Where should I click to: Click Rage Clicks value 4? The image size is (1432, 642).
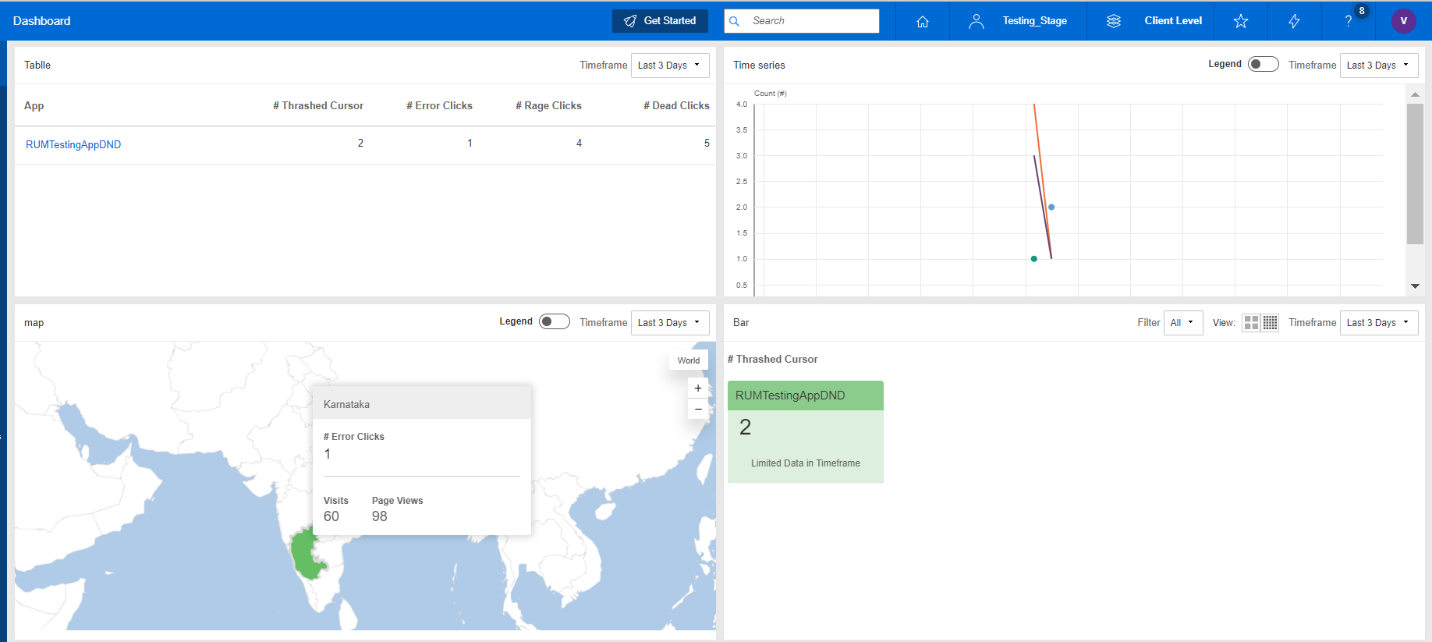click(x=579, y=144)
